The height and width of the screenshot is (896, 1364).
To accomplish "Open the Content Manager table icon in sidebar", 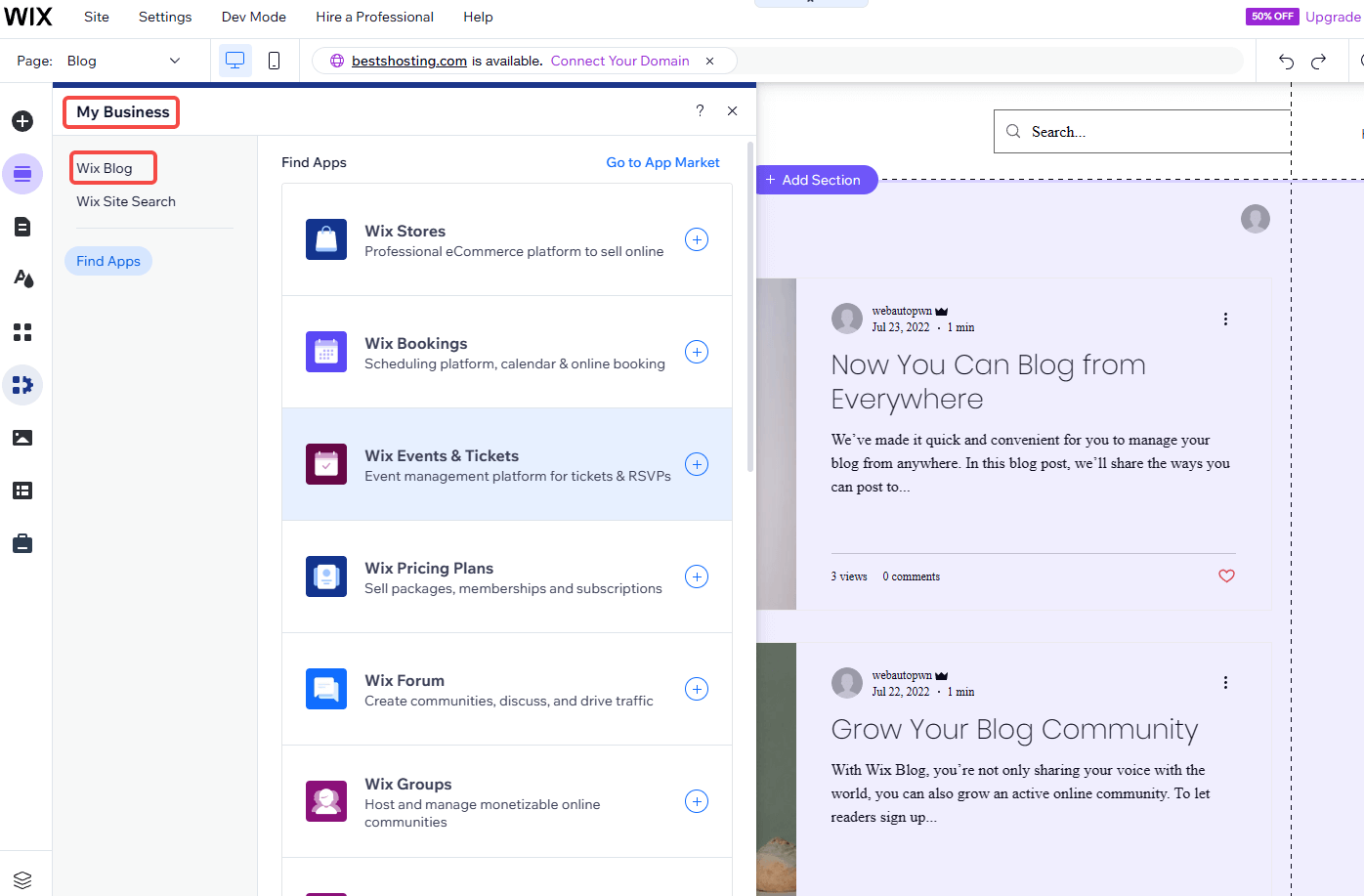I will tap(22, 491).
